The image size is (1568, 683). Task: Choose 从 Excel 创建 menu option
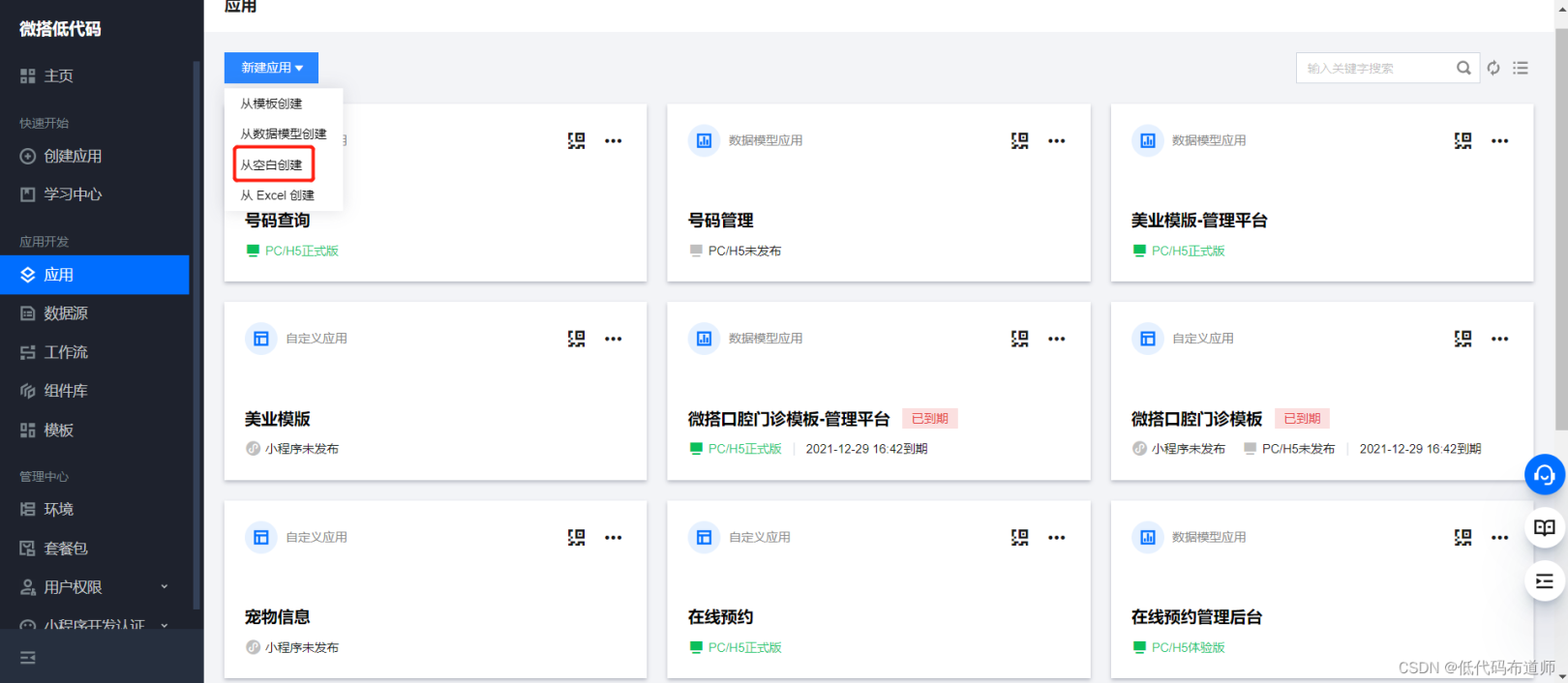pyautogui.click(x=278, y=195)
